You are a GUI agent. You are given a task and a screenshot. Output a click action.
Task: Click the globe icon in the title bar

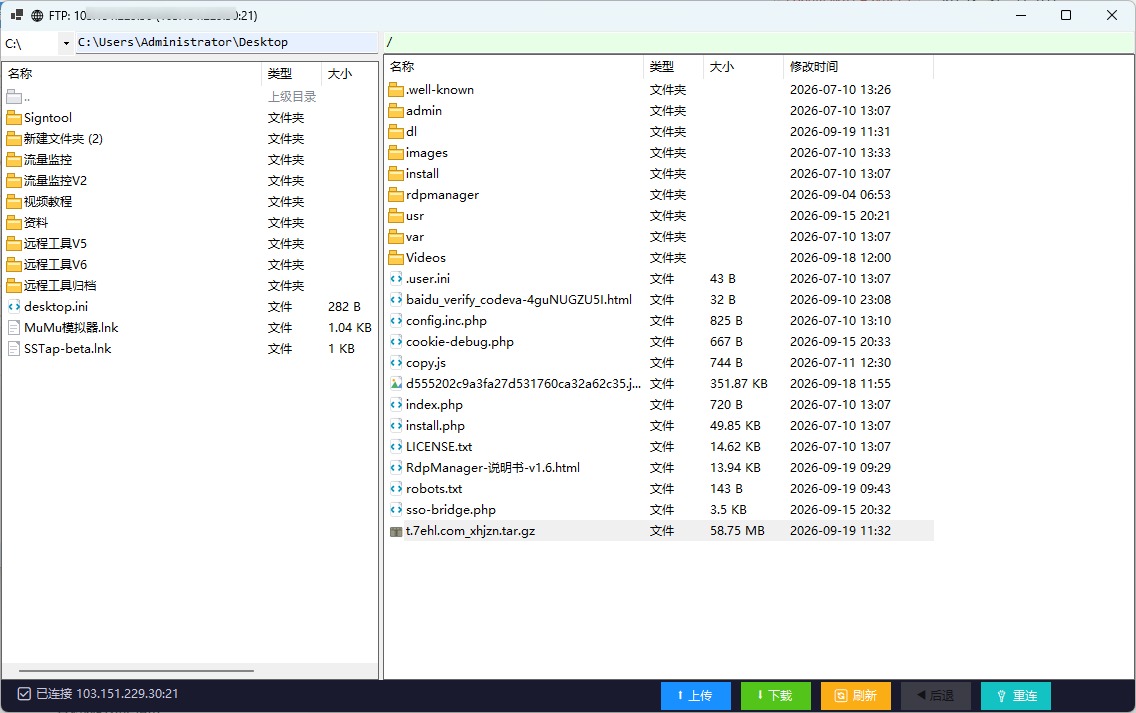[x=37, y=15]
